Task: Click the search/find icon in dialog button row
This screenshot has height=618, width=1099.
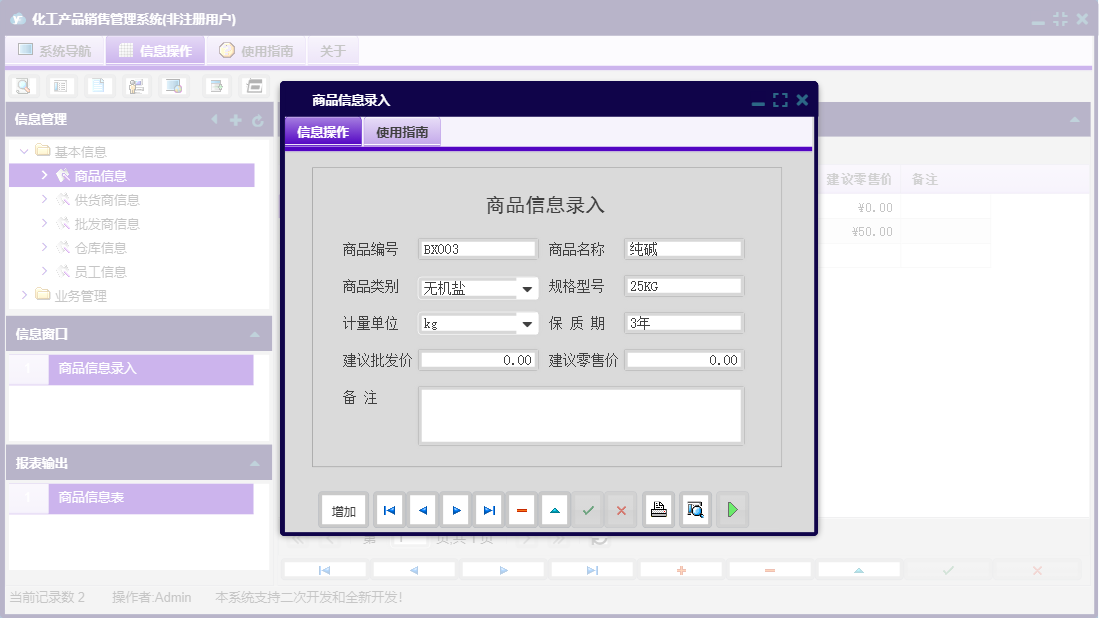Action: pyautogui.click(x=694, y=509)
